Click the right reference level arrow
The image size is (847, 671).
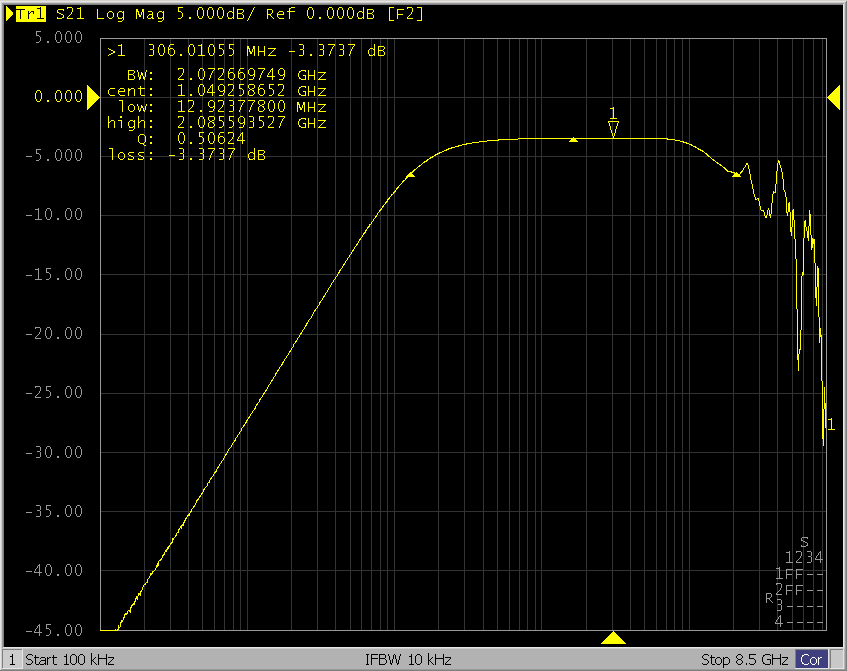832,96
